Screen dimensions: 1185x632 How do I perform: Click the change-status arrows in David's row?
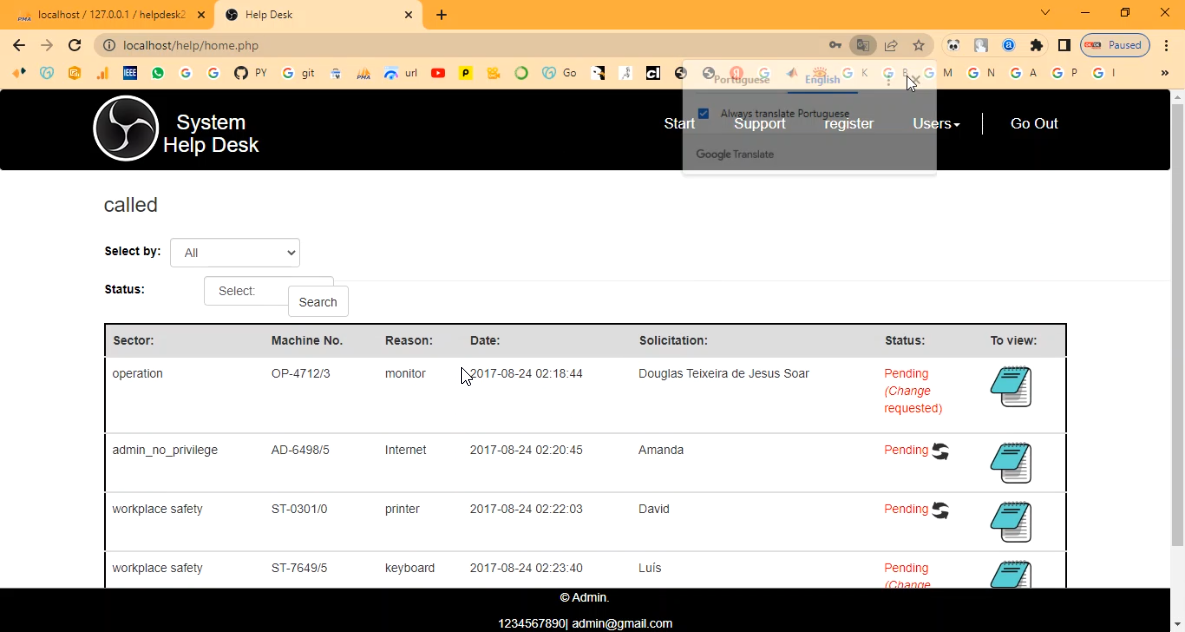pos(940,510)
